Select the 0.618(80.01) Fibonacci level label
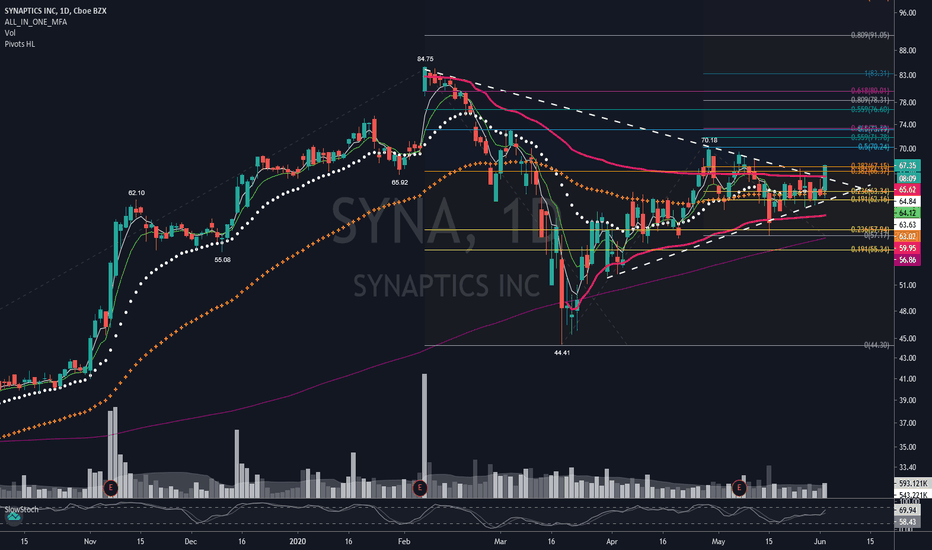932x550 pixels. [870, 91]
